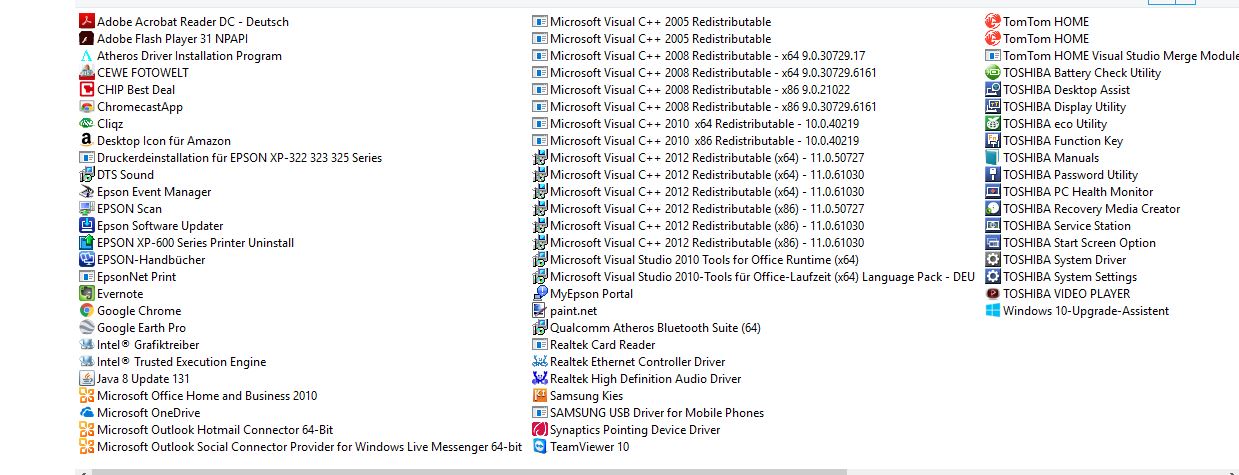Image resolution: width=1239 pixels, height=475 pixels.
Task: Select Microsoft Outlook Hotmail Connector 64-Bit
Action: pos(207,429)
